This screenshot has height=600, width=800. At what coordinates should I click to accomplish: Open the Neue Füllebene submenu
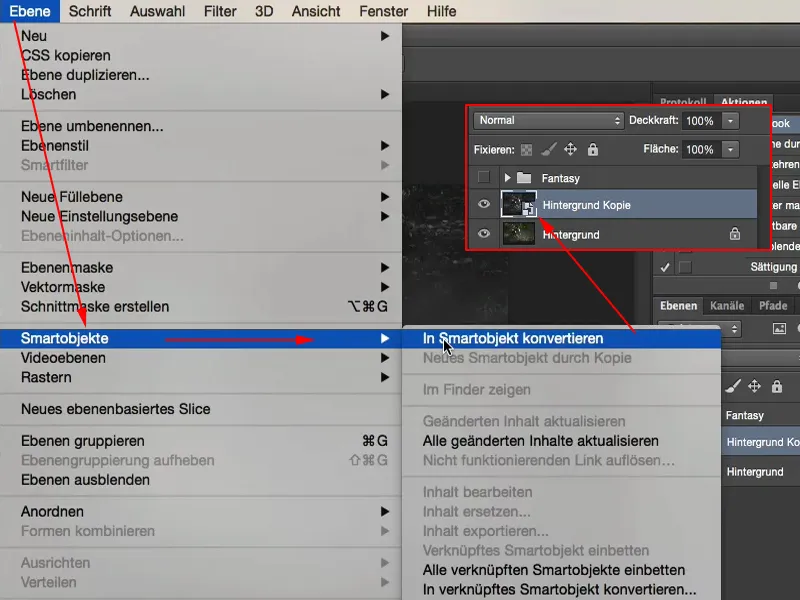coord(201,197)
